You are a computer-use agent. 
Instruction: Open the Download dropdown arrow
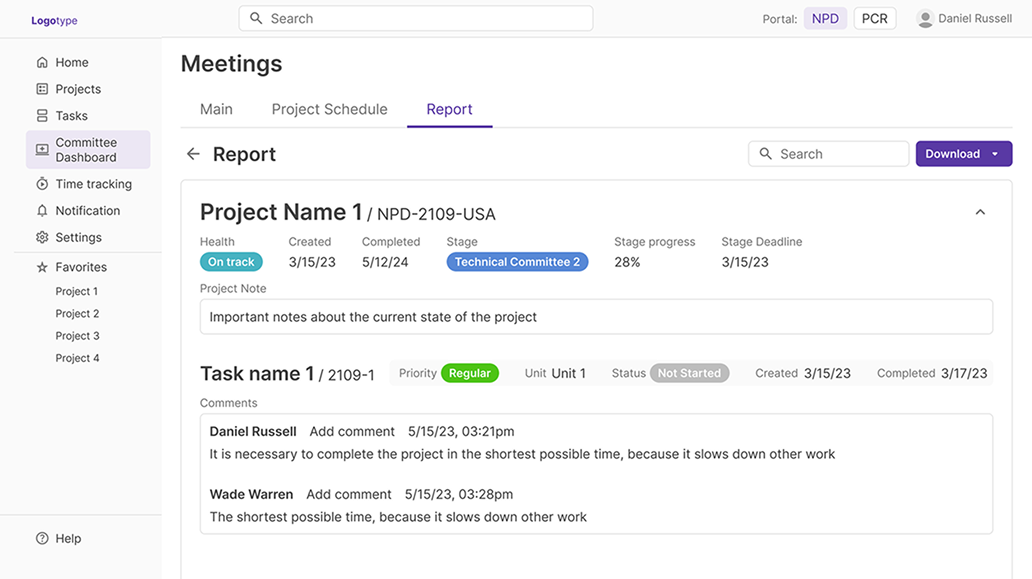pyautogui.click(x=995, y=154)
